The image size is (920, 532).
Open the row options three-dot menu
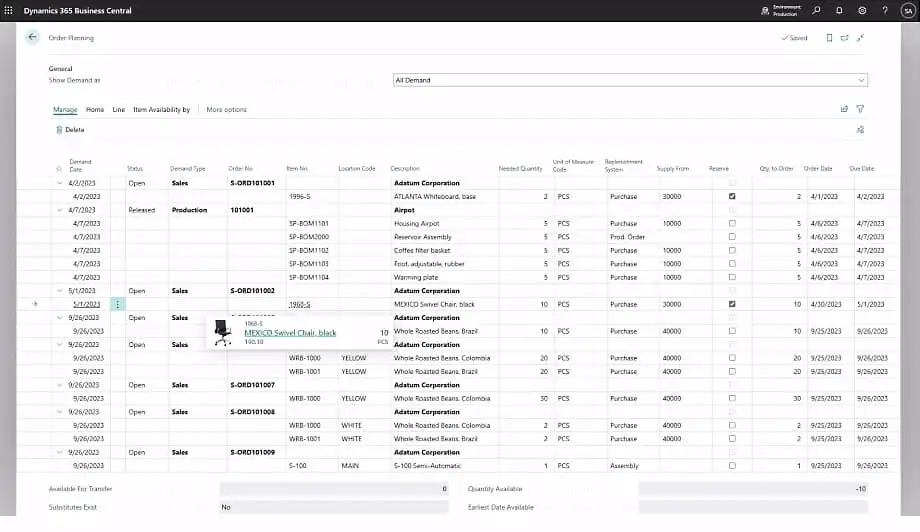click(x=117, y=304)
